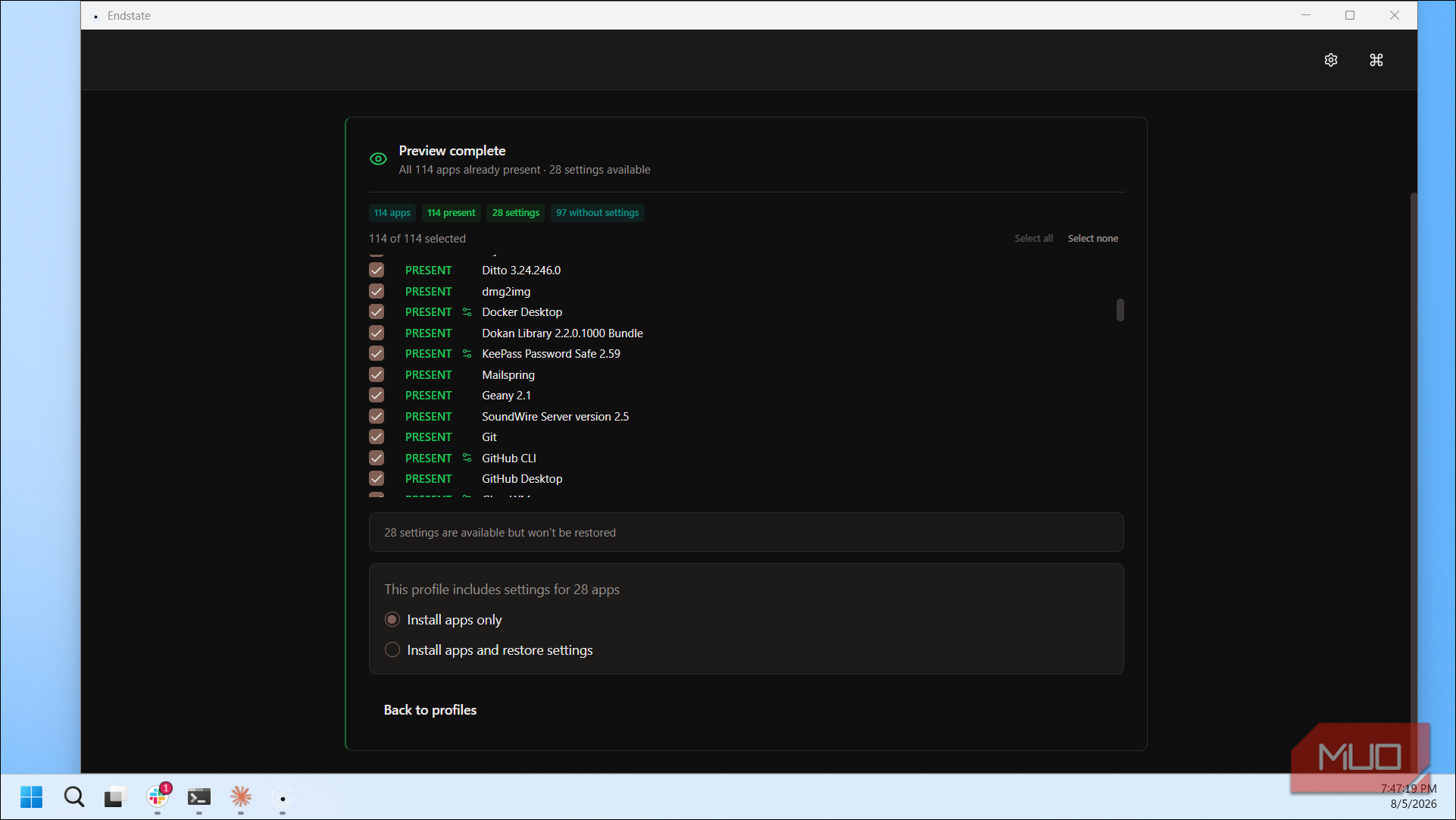Click the Endstate taskbar icon

[283, 798]
